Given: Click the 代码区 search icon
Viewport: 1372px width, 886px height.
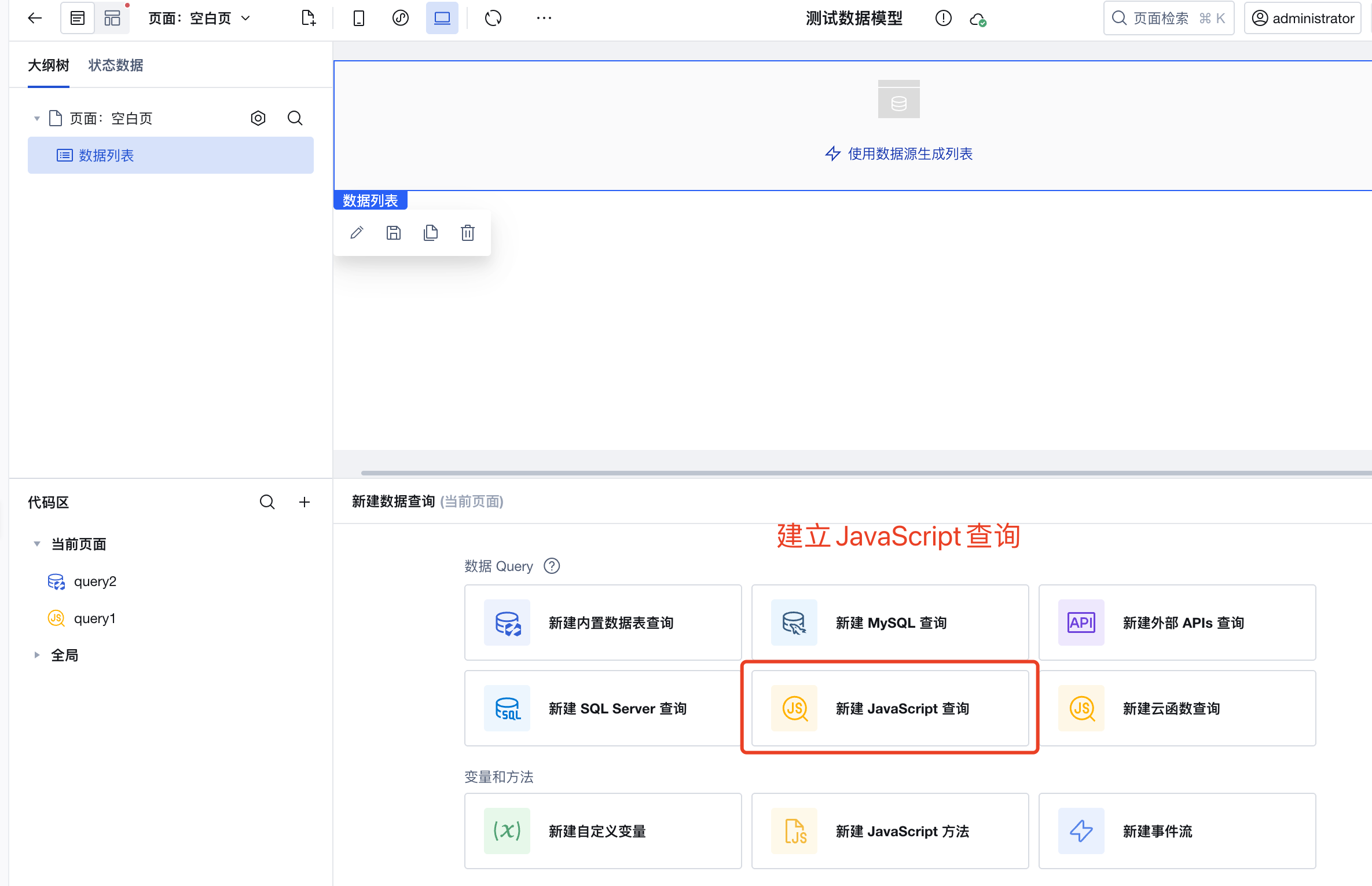Looking at the screenshot, I should [x=267, y=502].
